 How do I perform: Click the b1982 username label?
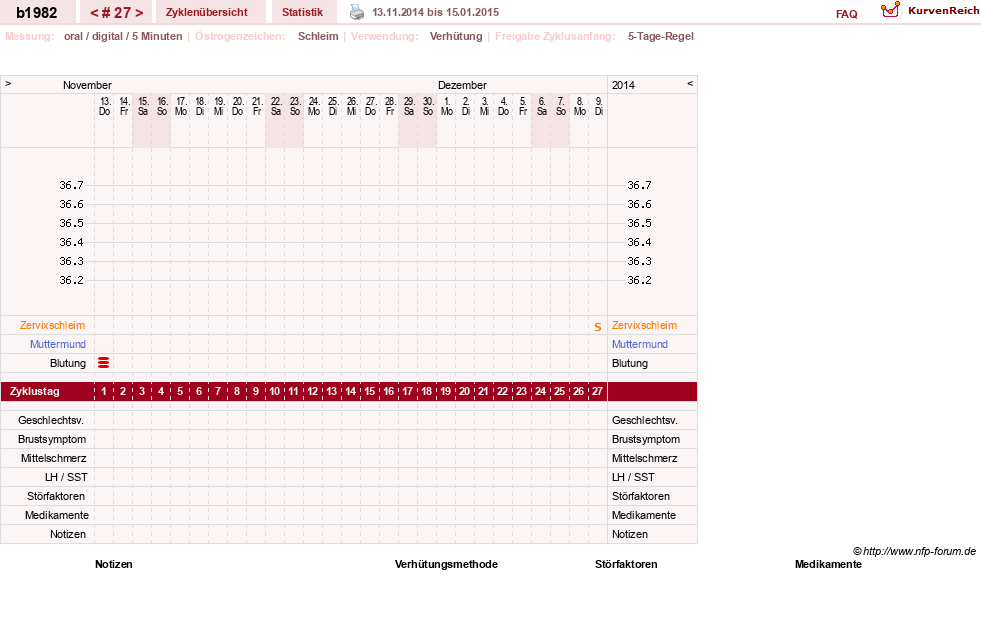37,13
